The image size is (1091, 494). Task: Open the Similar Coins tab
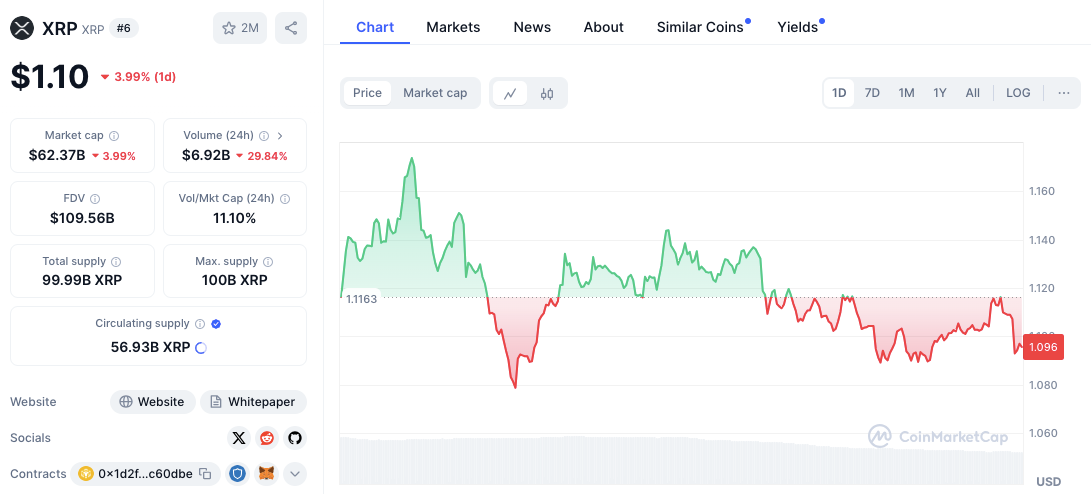coord(700,27)
